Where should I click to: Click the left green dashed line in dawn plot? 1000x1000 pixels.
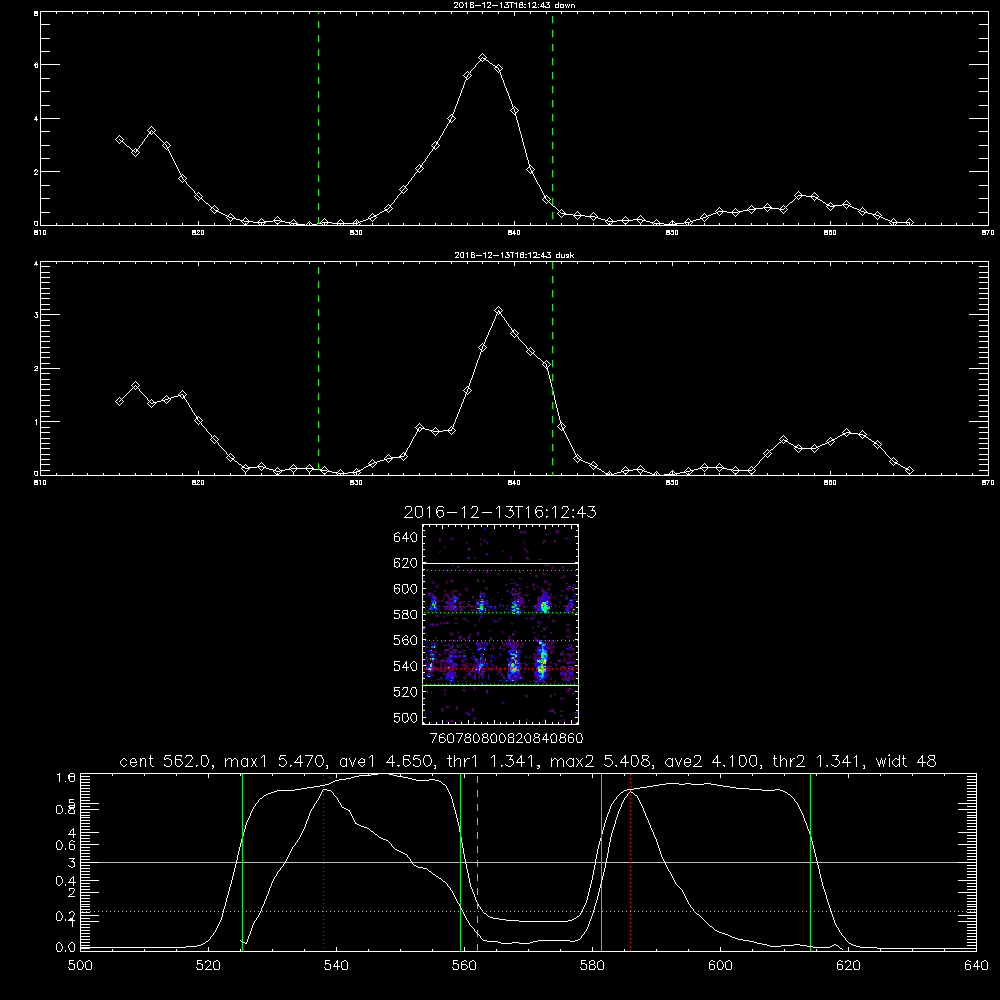[318, 119]
